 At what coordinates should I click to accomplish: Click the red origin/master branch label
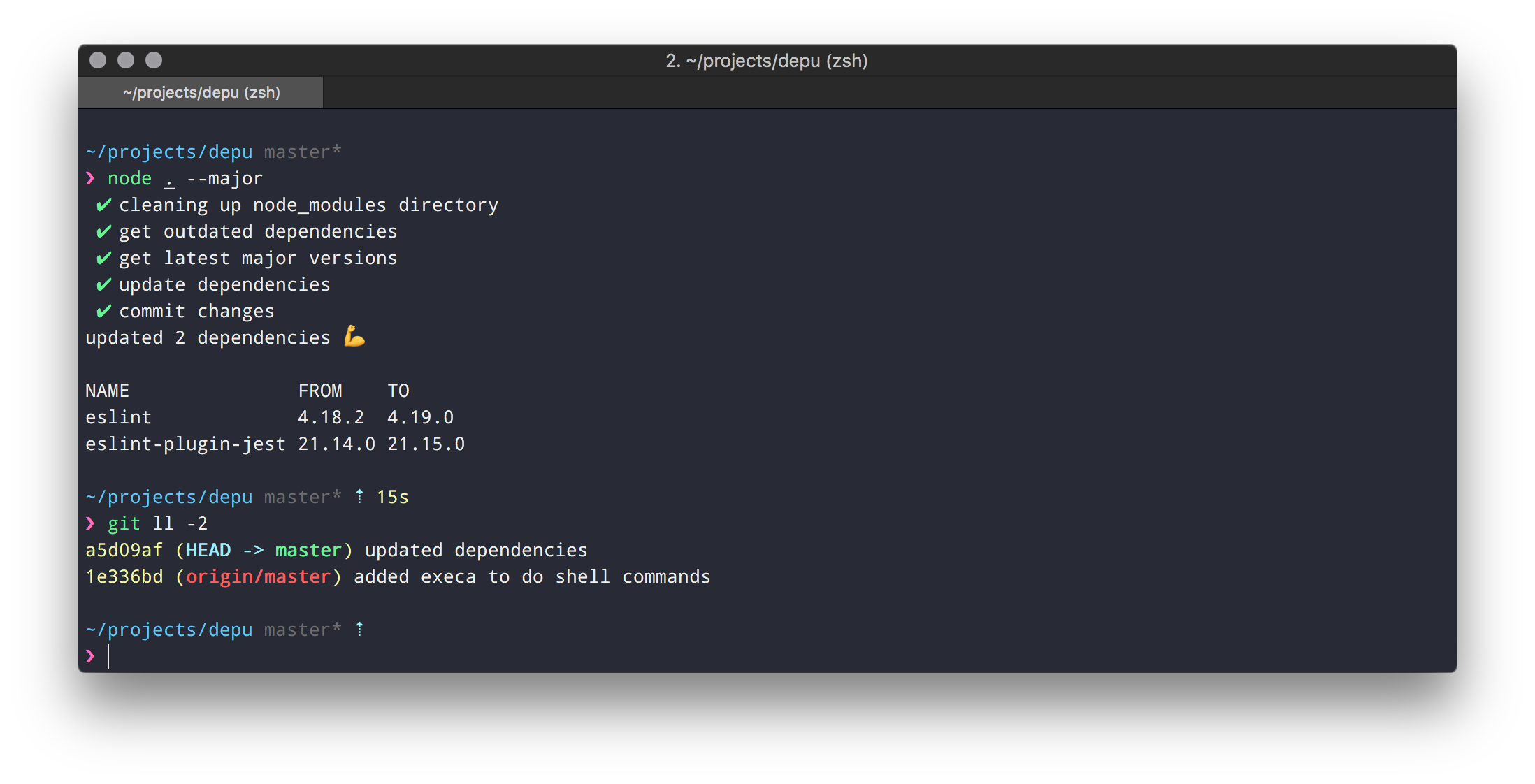pyautogui.click(x=258, y=577)
